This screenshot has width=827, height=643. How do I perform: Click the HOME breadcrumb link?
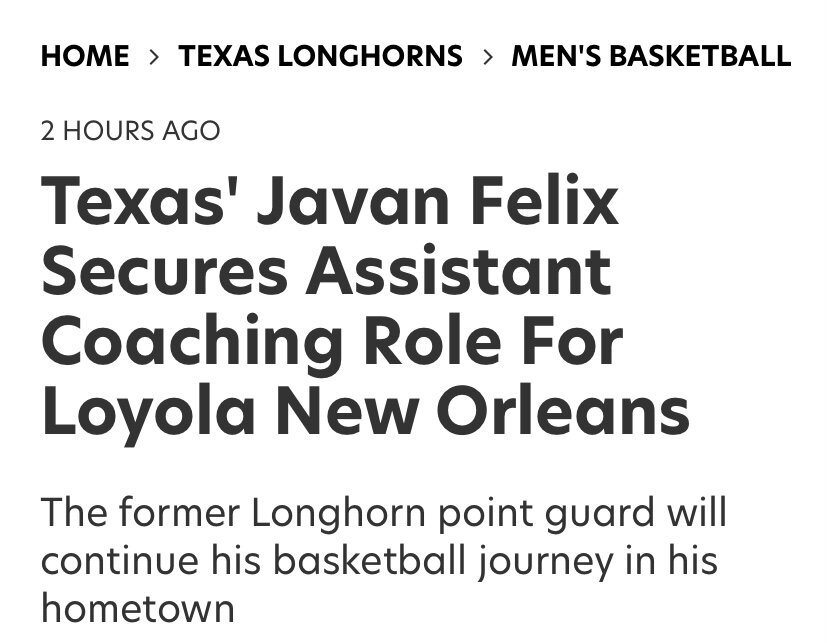(x=85, y=55)
